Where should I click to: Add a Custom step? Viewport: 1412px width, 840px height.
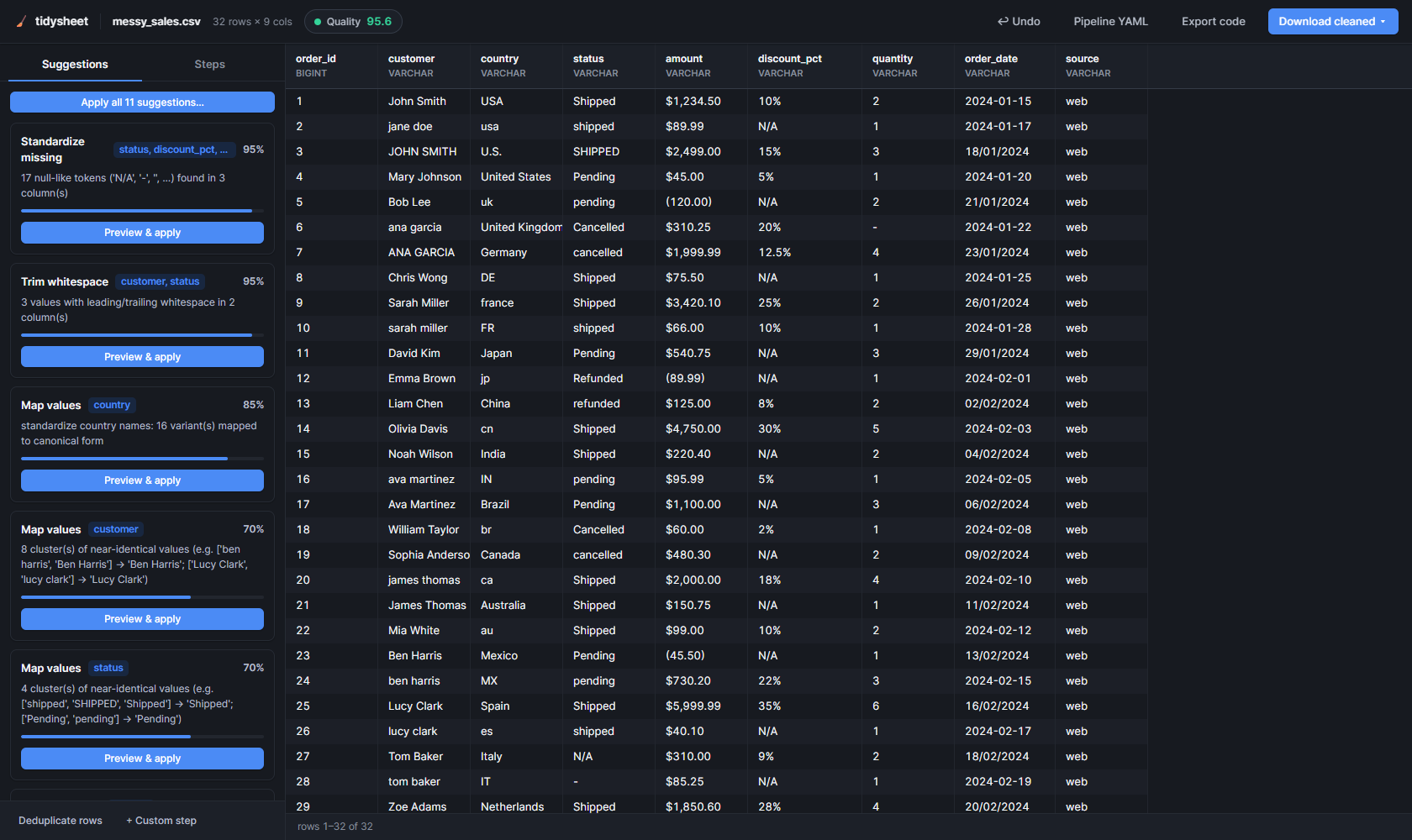tap(161, 821)
